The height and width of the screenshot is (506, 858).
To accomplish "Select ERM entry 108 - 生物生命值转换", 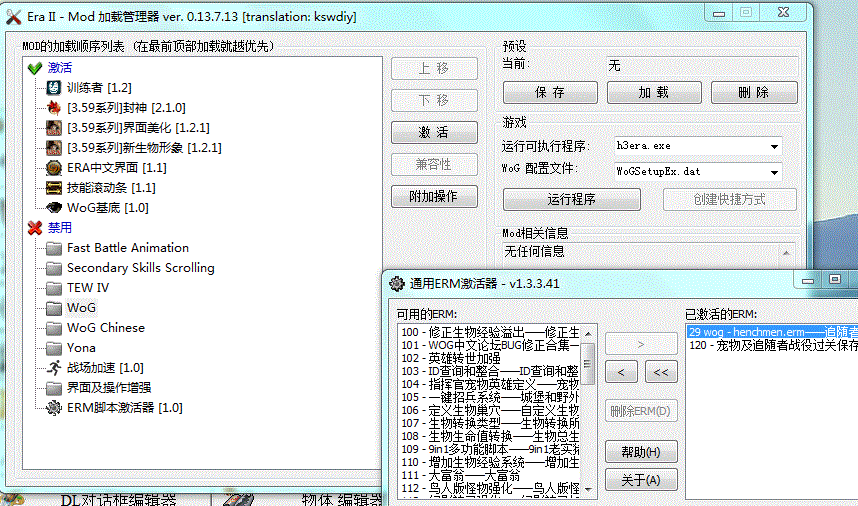I will [x=490, y=436].
